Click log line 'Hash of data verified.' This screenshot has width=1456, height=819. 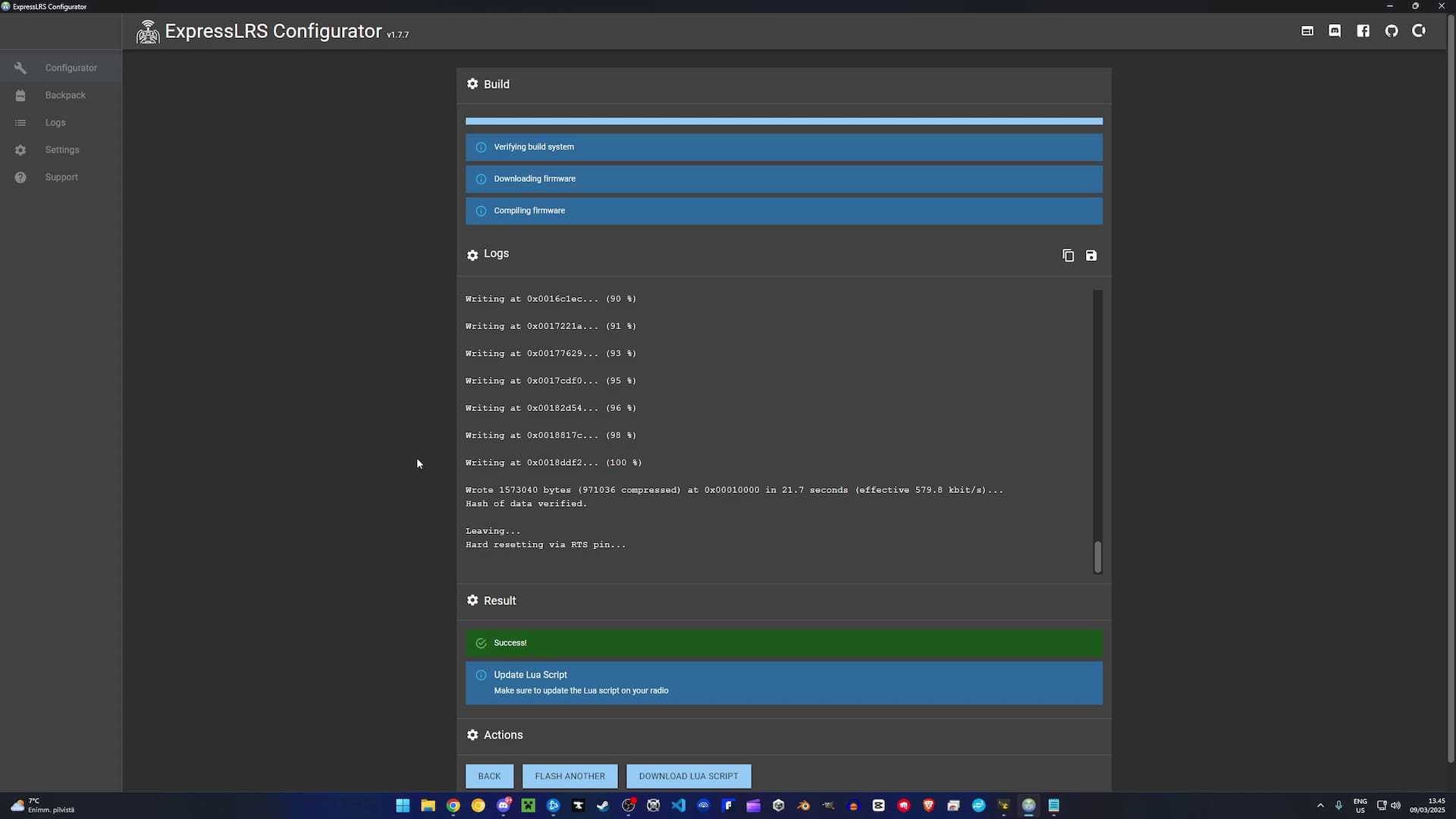click(x=526, y=504)
